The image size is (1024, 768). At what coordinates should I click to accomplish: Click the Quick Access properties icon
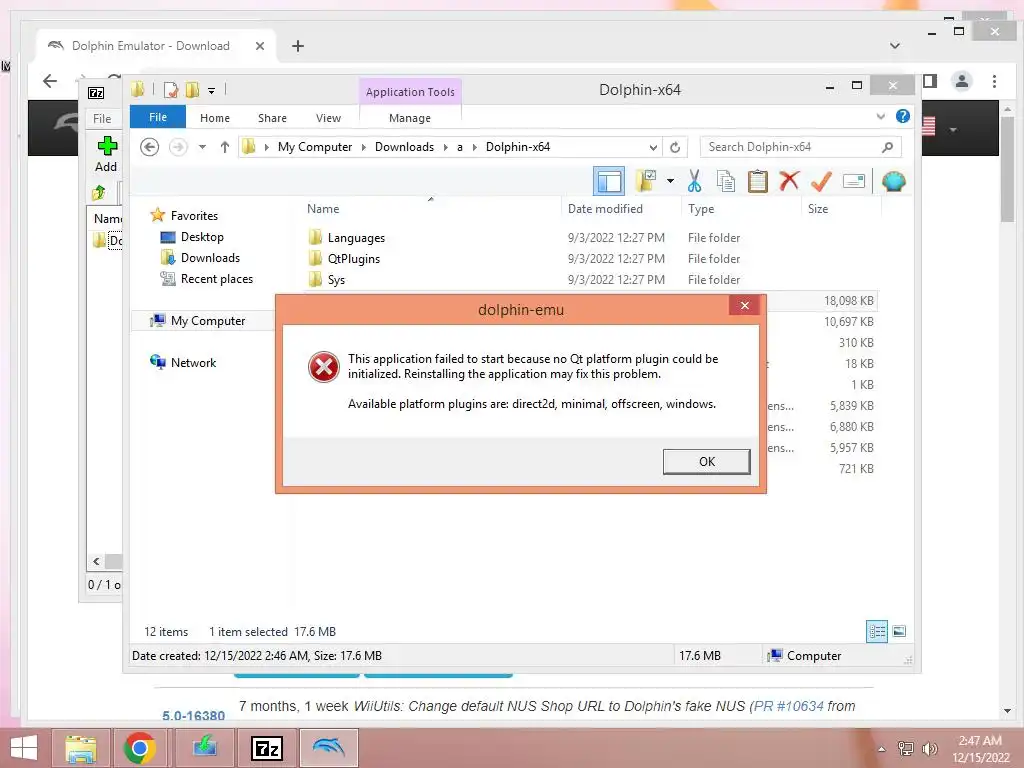pos(171,90)
